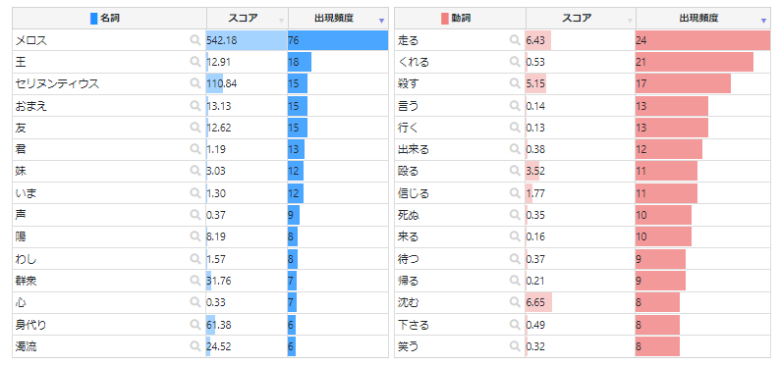The height and width of the screenshot is (366, 780).
Task: Click the score value 110.84
Action: coord(222,84)
